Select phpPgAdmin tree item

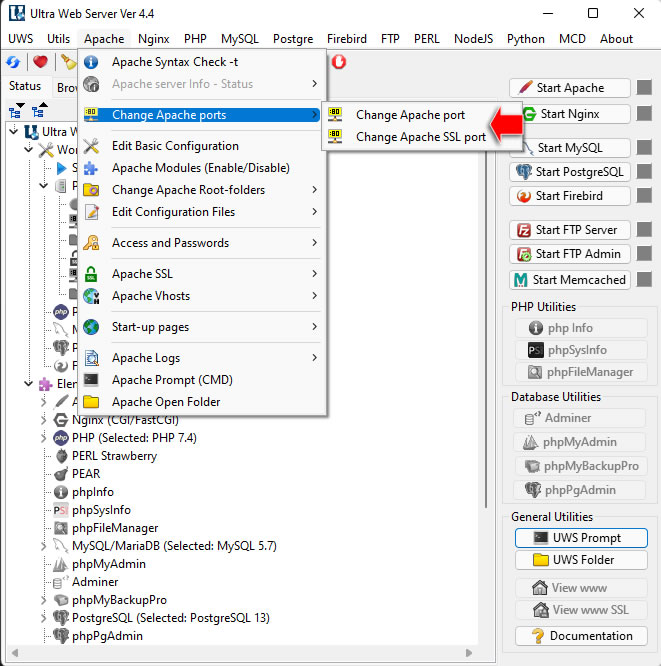pos(107,636)
